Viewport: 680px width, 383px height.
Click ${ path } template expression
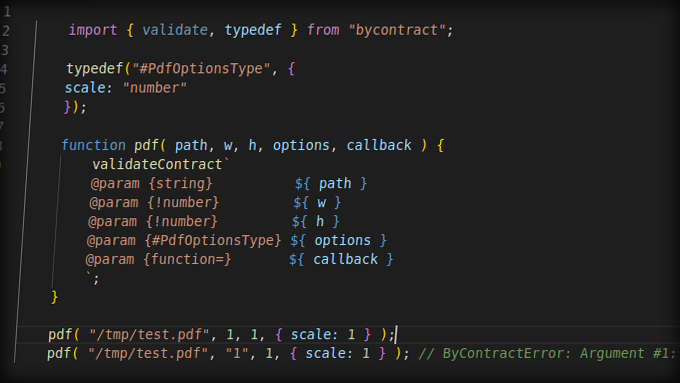[x=330, y=183]
